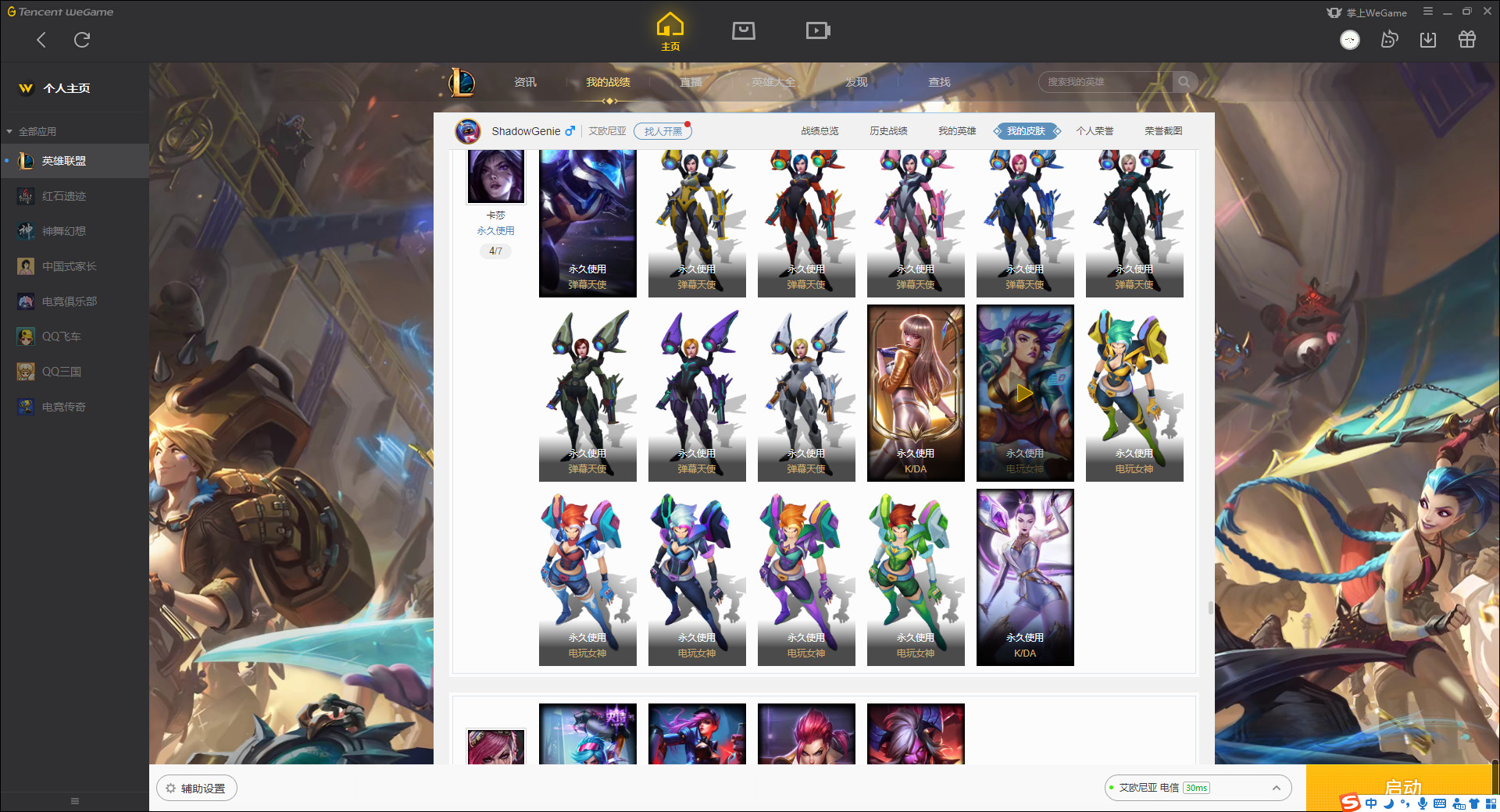Open the 我的英雄 sub-tab
This screenshot has height=812, width=1500.
click(x=957, y=131)
